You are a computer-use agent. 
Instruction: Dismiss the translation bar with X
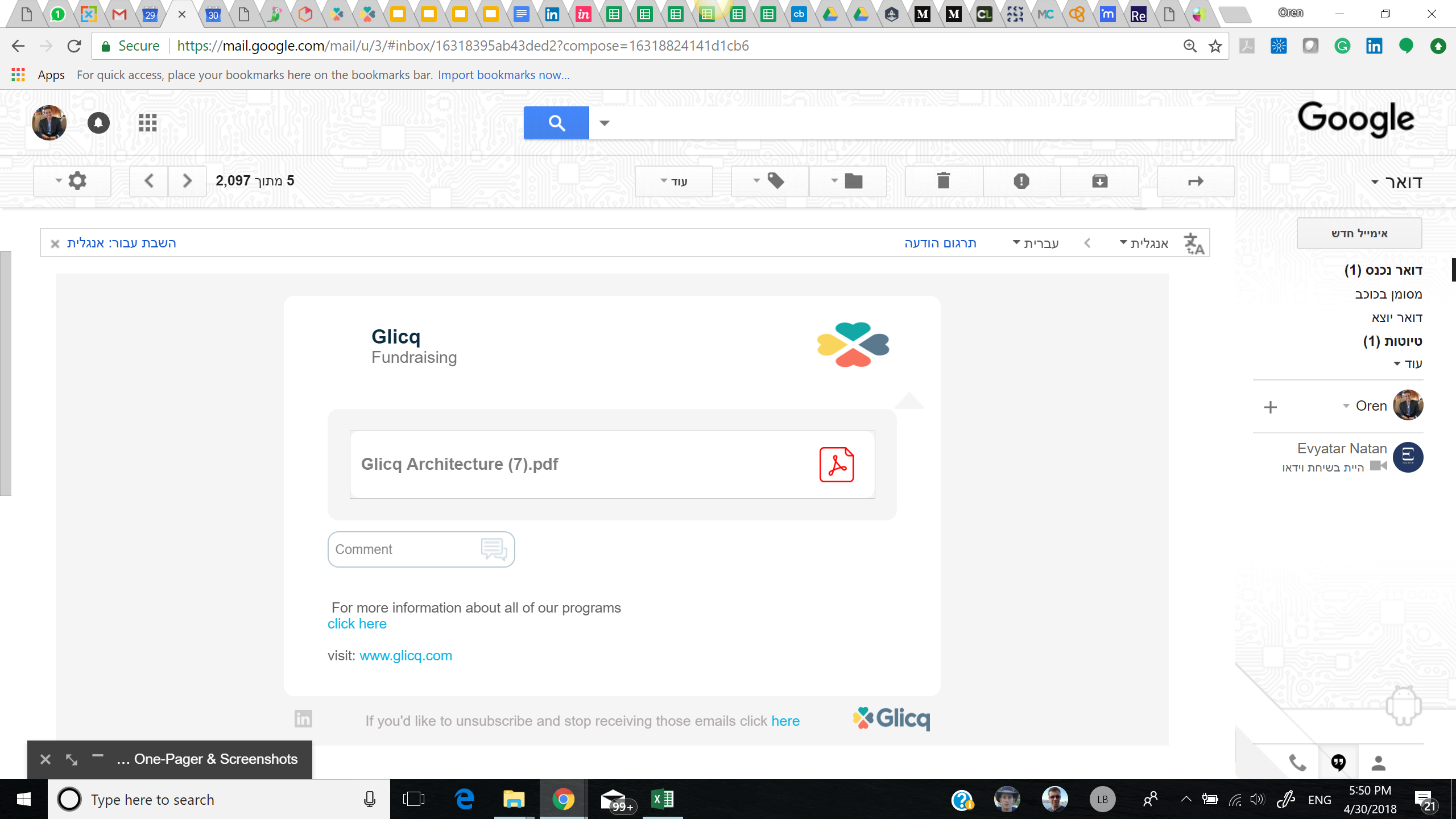[55, 243]
